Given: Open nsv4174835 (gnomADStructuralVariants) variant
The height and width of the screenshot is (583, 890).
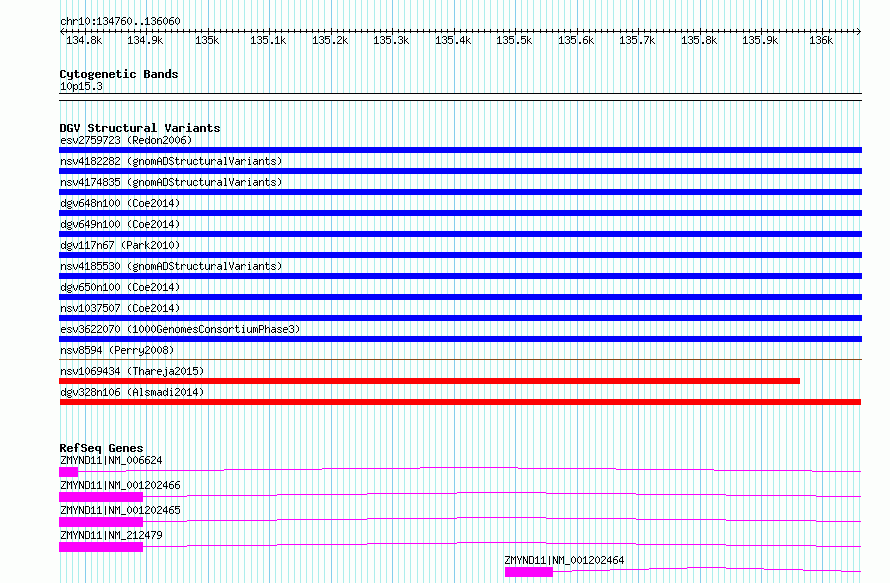Looking at the screenshot, I should pyautogui.click(x=171, y=182).
